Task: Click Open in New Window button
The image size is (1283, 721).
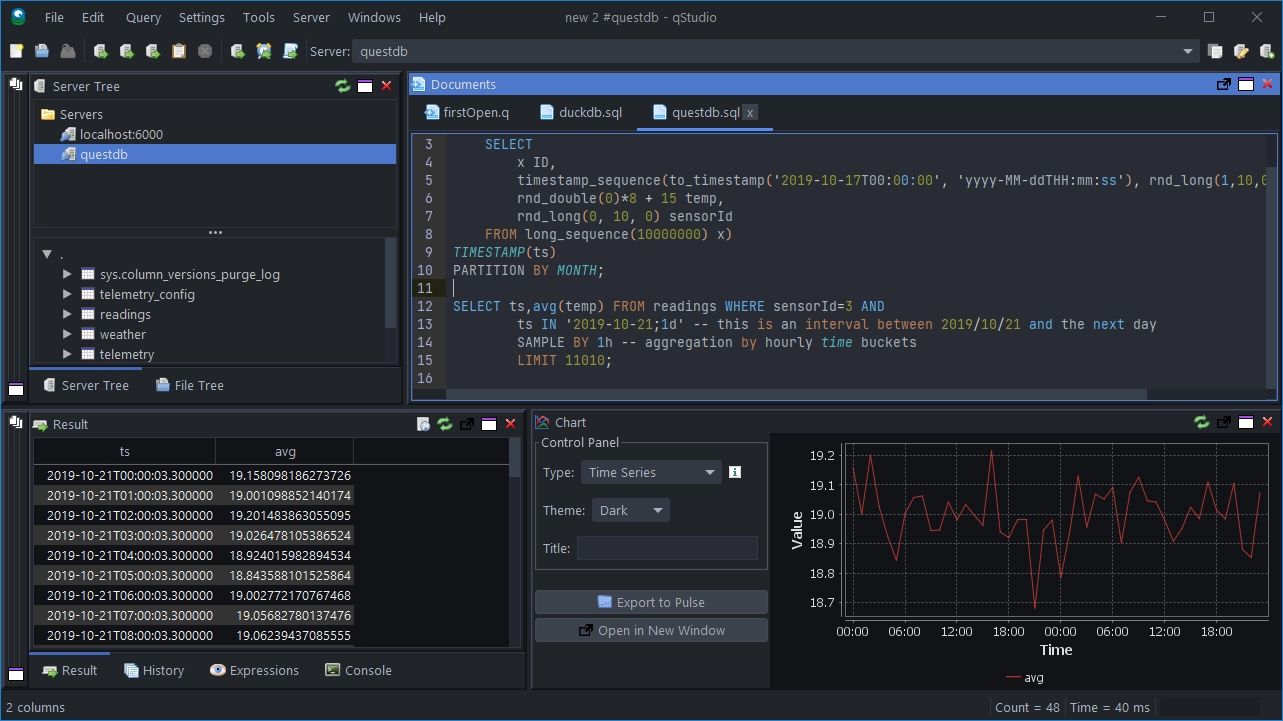Action: tap(651, 629)
